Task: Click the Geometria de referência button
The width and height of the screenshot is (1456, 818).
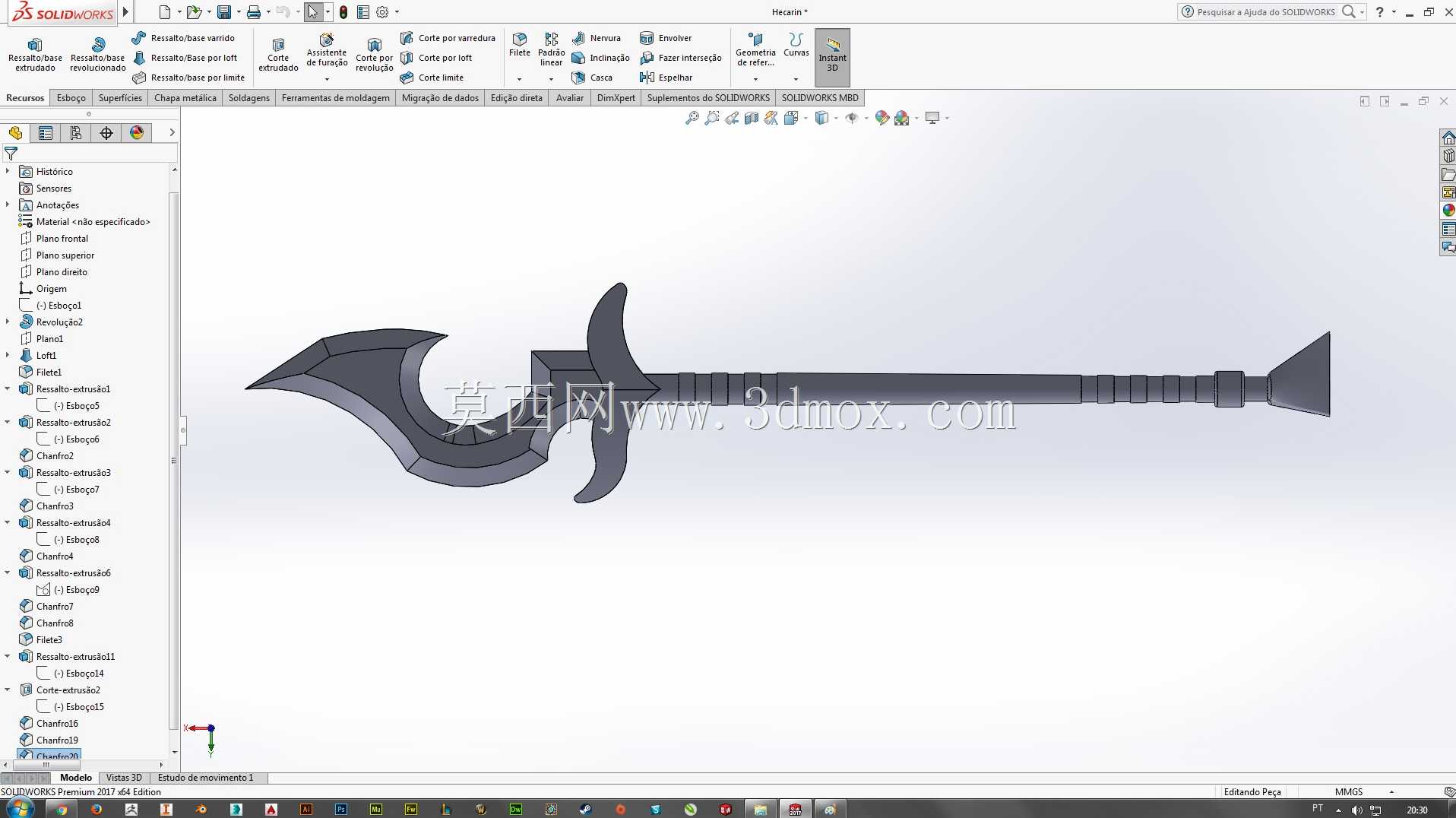Action: tap(755, 50)
